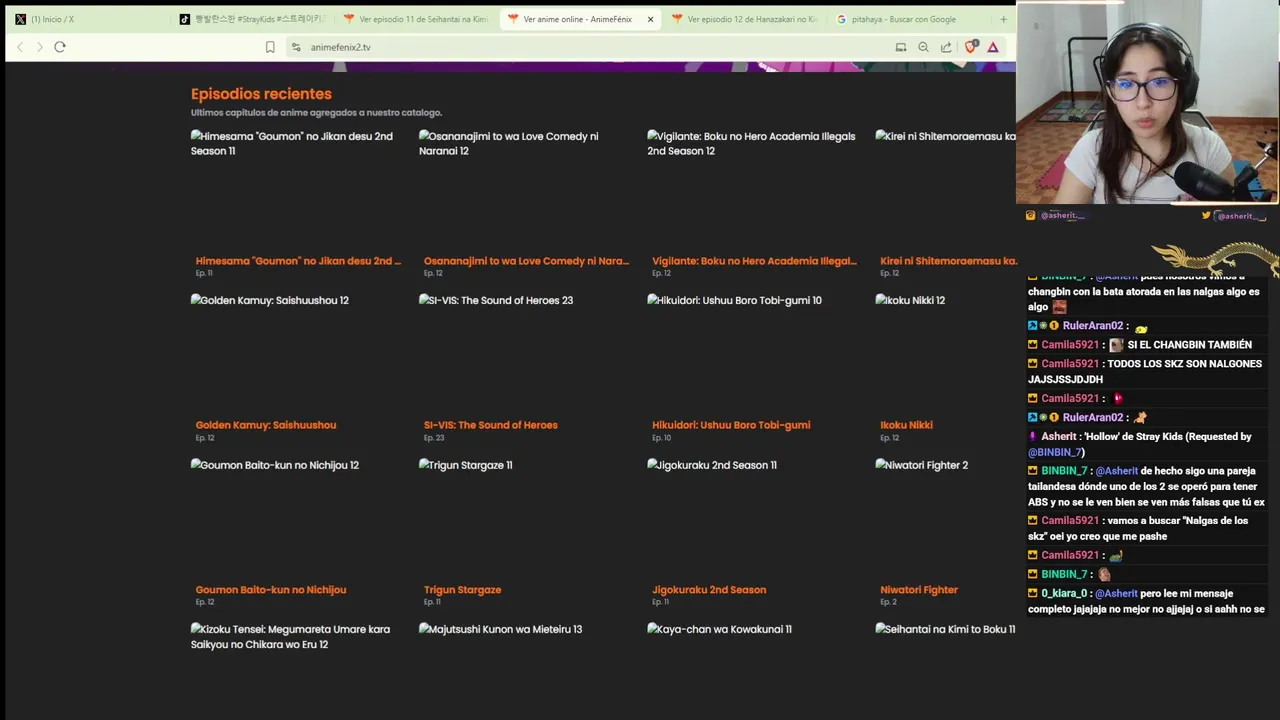Open Golden Kamuy: Saishuushou title link

(266, 425)
